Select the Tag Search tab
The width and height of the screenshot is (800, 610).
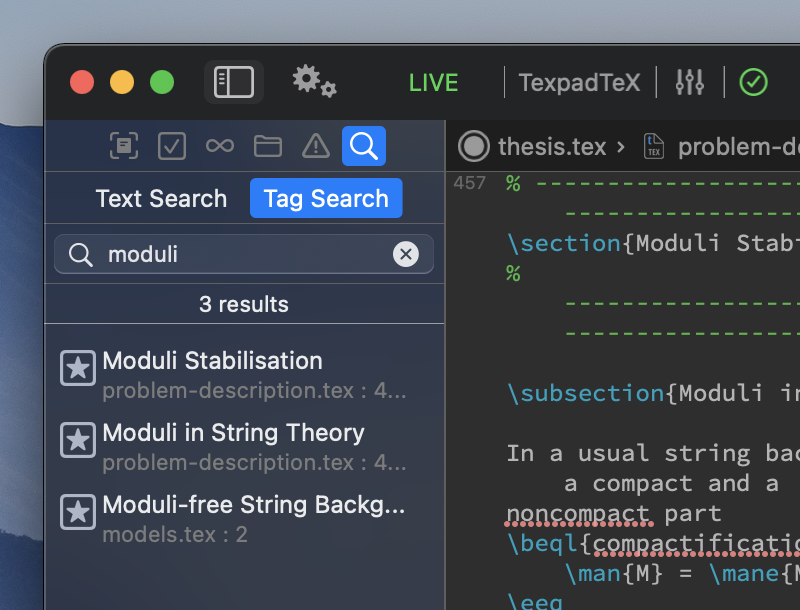326,198
